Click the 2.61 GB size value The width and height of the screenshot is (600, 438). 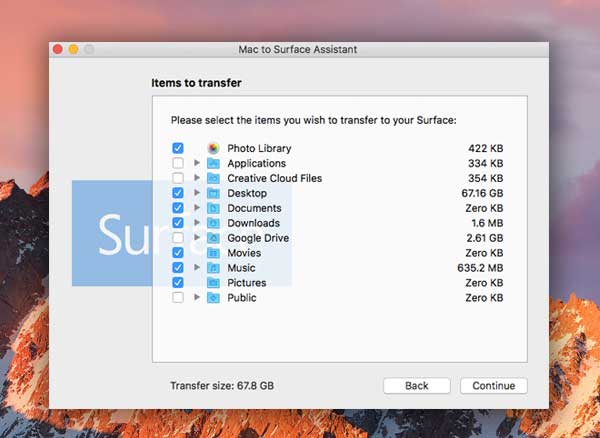tap(485, 238)
